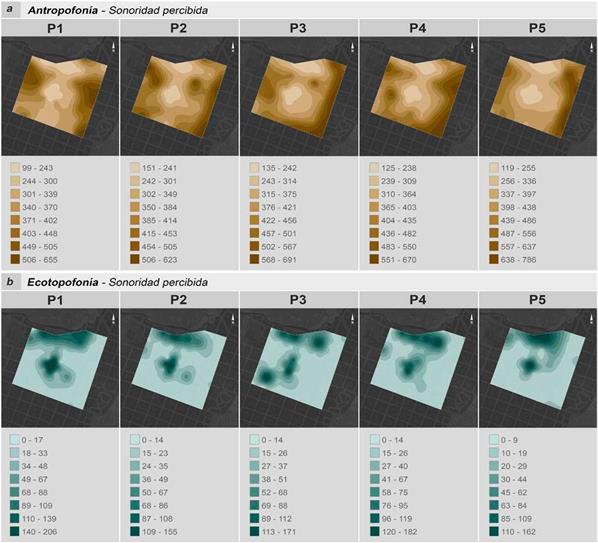Click the north arrow on Ecotopofonia P4 map
The height and width of the screenshot is (543, 598).
coord(472,319)
